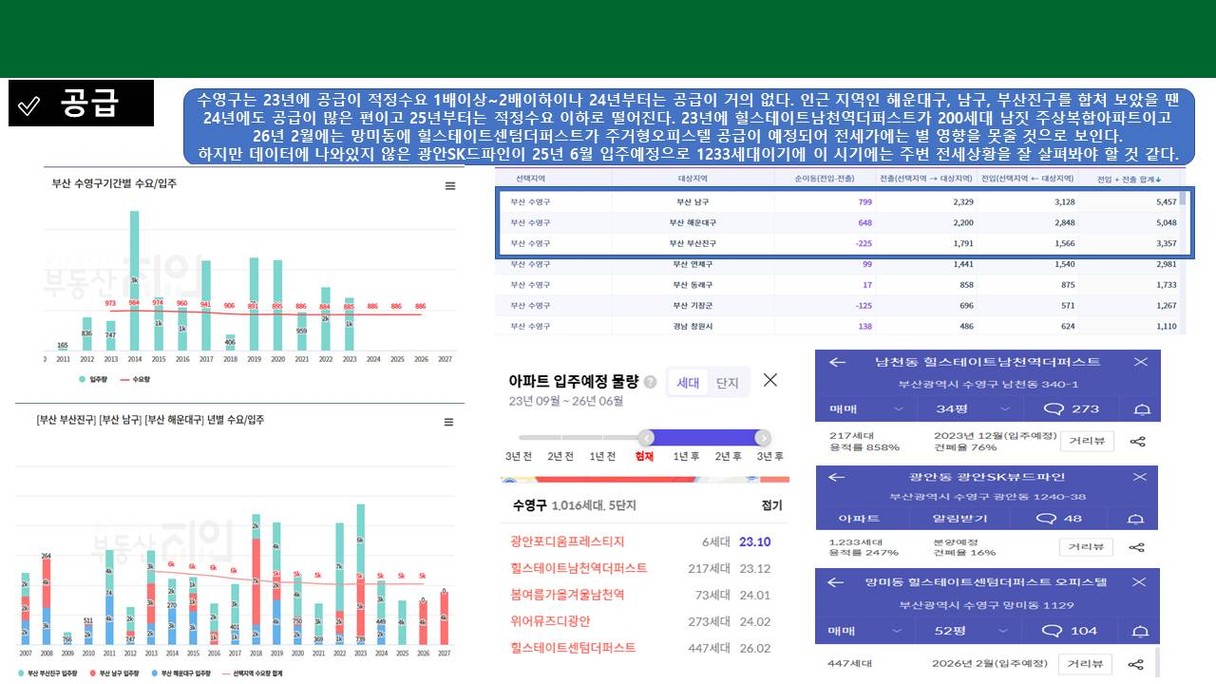Select the 부산 기장군 row in the table
The width and height of the screenshot is (1216, 684).
pyautogui.click(x=838, y=306)
